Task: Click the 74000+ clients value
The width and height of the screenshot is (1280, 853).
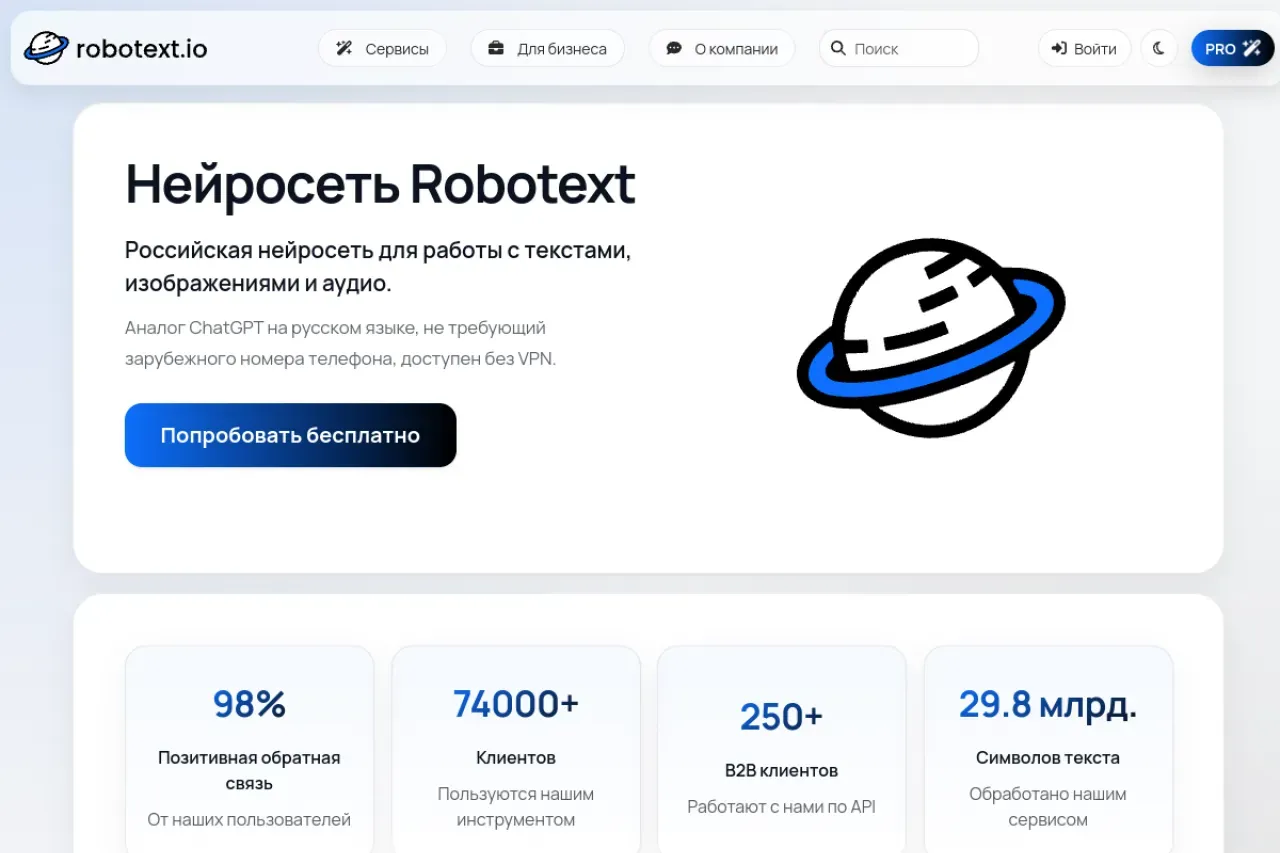Action: [x=516, y=703]
